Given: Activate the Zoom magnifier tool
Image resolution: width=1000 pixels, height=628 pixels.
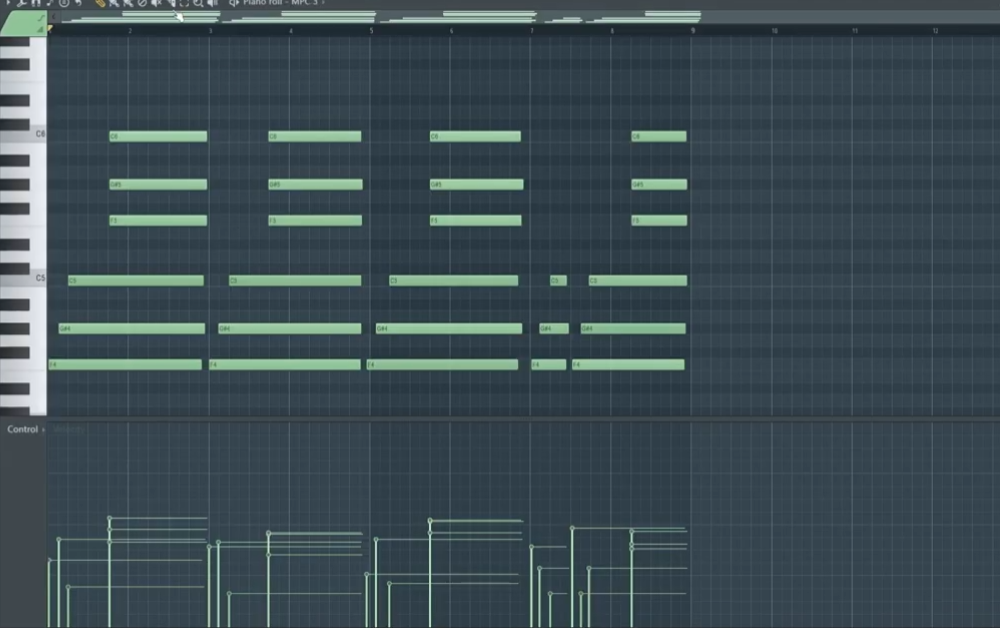Looking at the screenshot, I should 198,3.
